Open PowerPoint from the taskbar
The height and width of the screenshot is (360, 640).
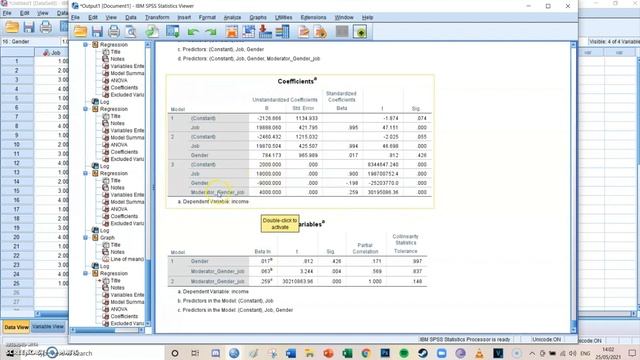point(328,353)
